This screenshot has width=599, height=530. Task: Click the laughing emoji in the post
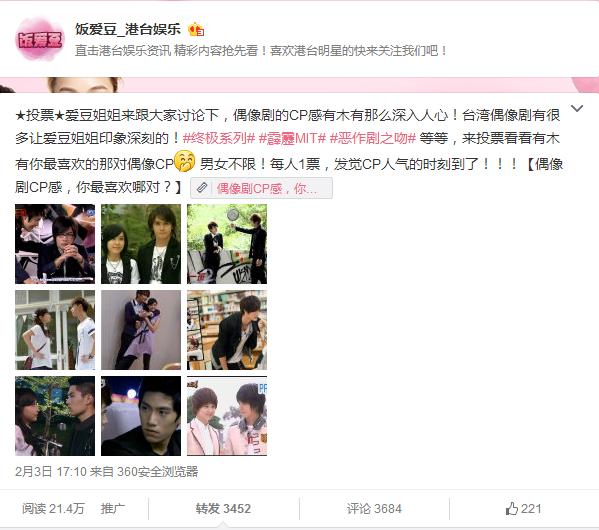pyautogui.click(x=185, y=161)
